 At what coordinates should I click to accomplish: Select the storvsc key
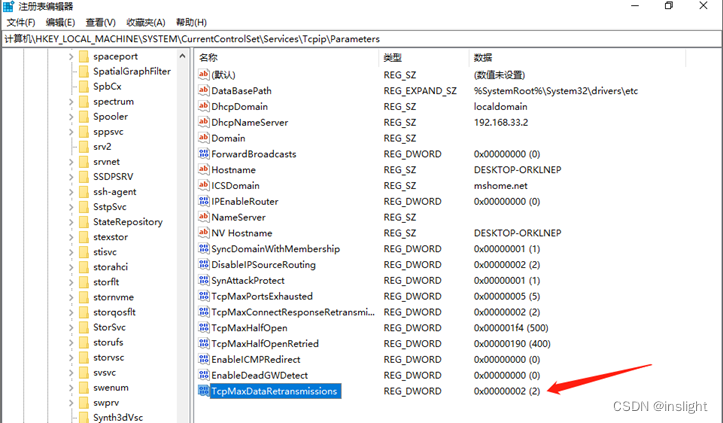click(x=108, y=357)
